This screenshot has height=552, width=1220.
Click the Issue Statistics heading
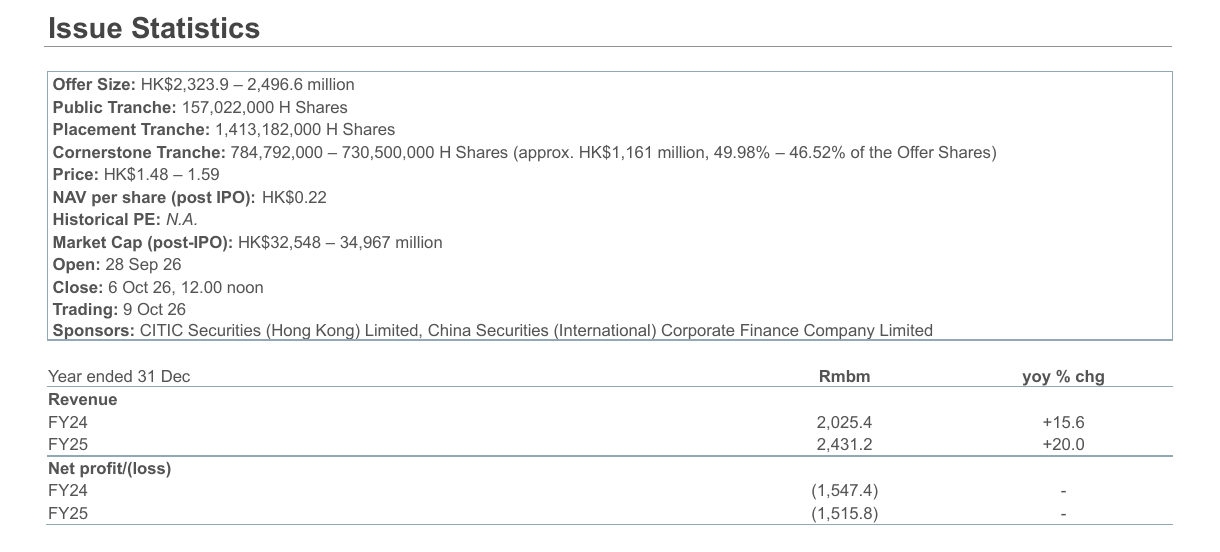(x=154, y=28)
